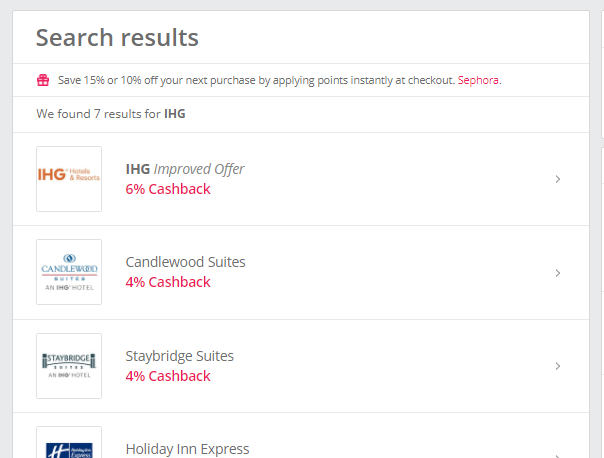Follow the Sephora link in the promo banner
This screenshot has width=604, height=458.
coord(478,80)
